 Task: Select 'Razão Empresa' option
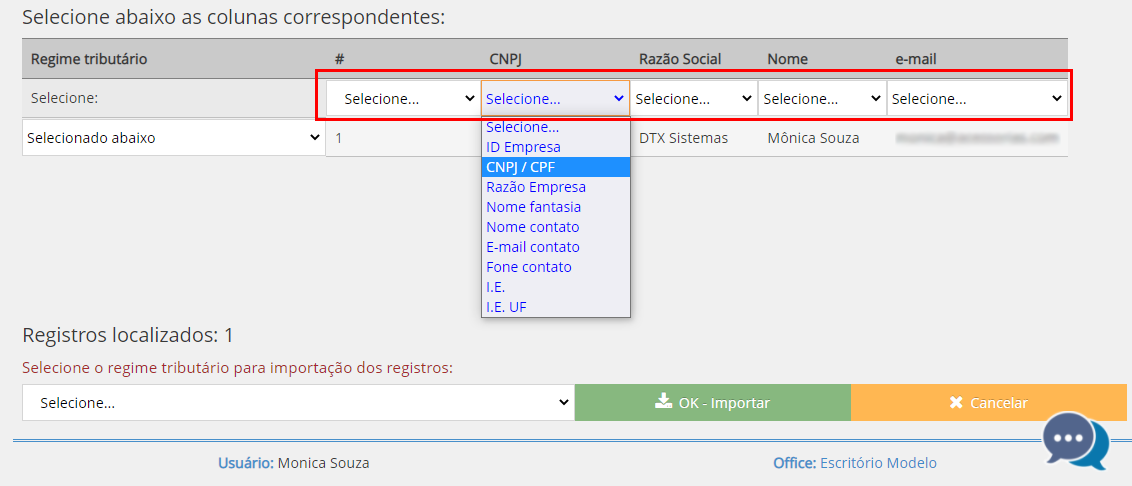(x=536, y=187)
